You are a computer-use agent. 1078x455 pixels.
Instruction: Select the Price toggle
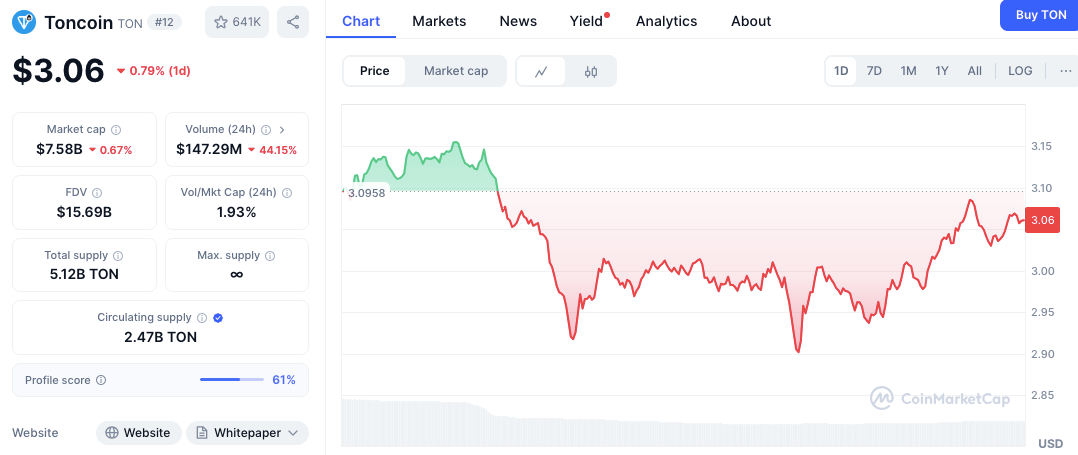click(375, 71)
